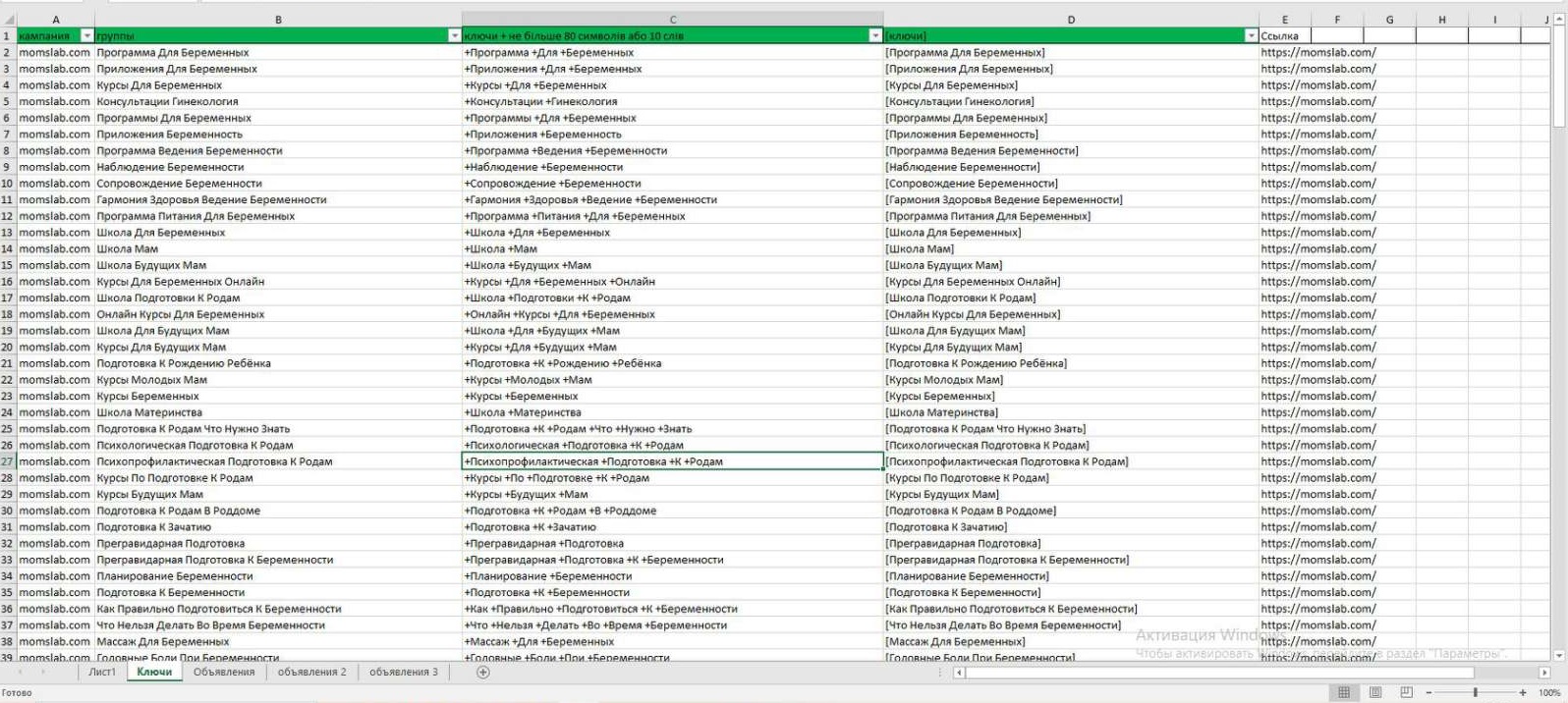Click the zoom in plus icon
The height and width of the screenshot is (703, 1568).
(x=1523, y=692)
